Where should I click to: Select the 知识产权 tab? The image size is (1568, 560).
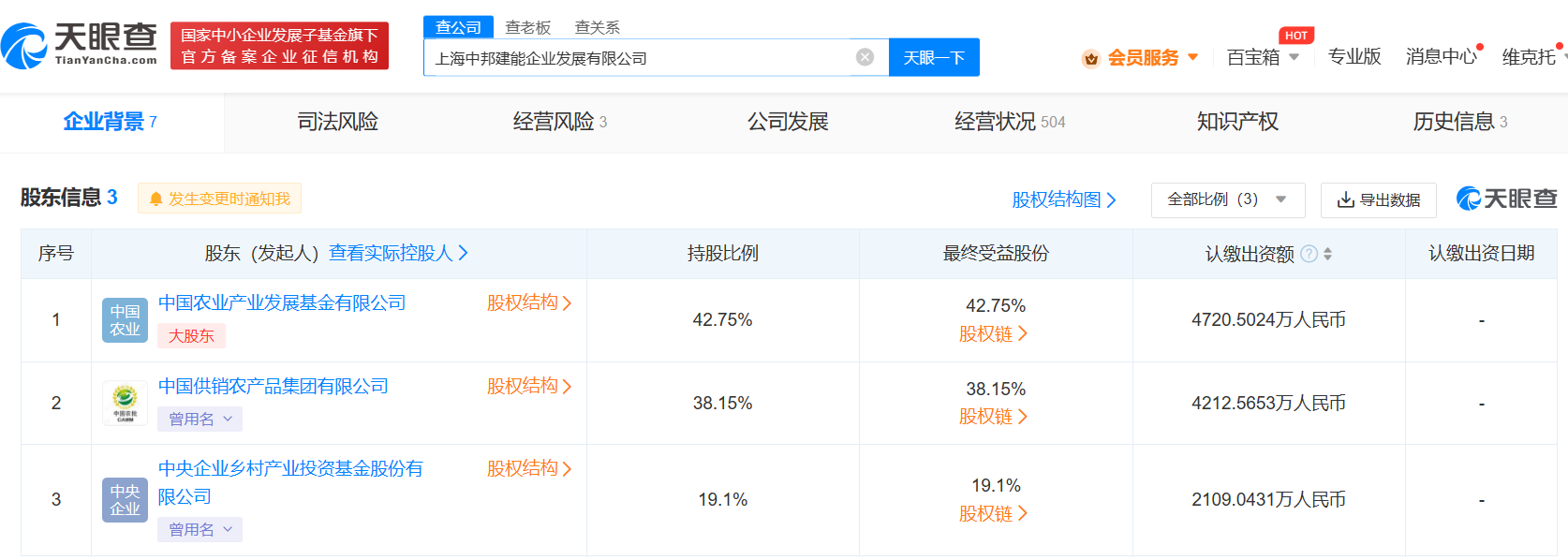[x=1237, y=122]
